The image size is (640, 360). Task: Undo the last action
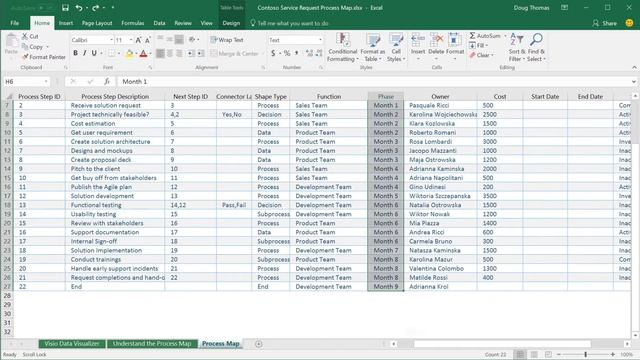[78, 8]
